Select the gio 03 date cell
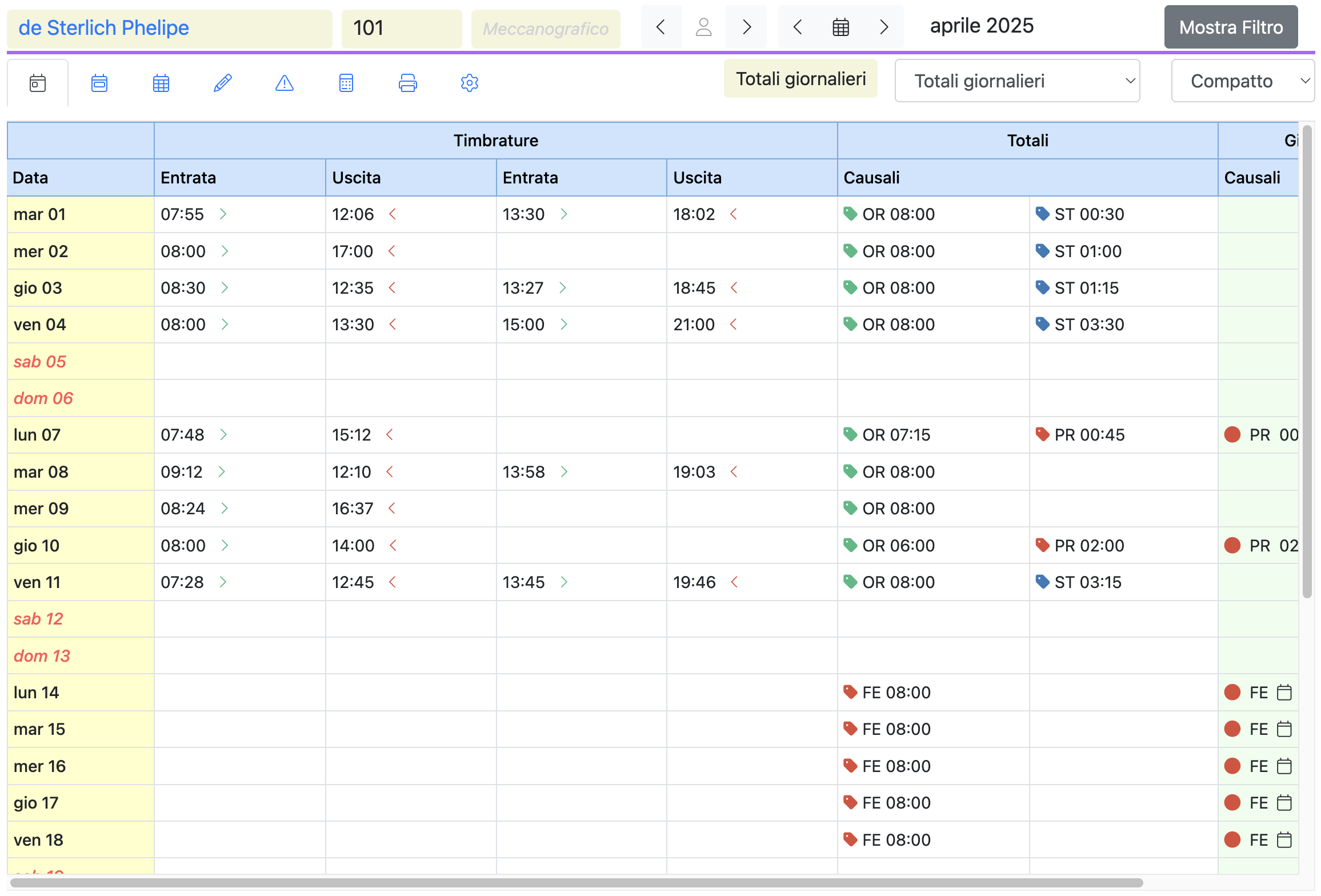Image resolution: width=1321 pixels, height=896 pixels. [81, 288]
